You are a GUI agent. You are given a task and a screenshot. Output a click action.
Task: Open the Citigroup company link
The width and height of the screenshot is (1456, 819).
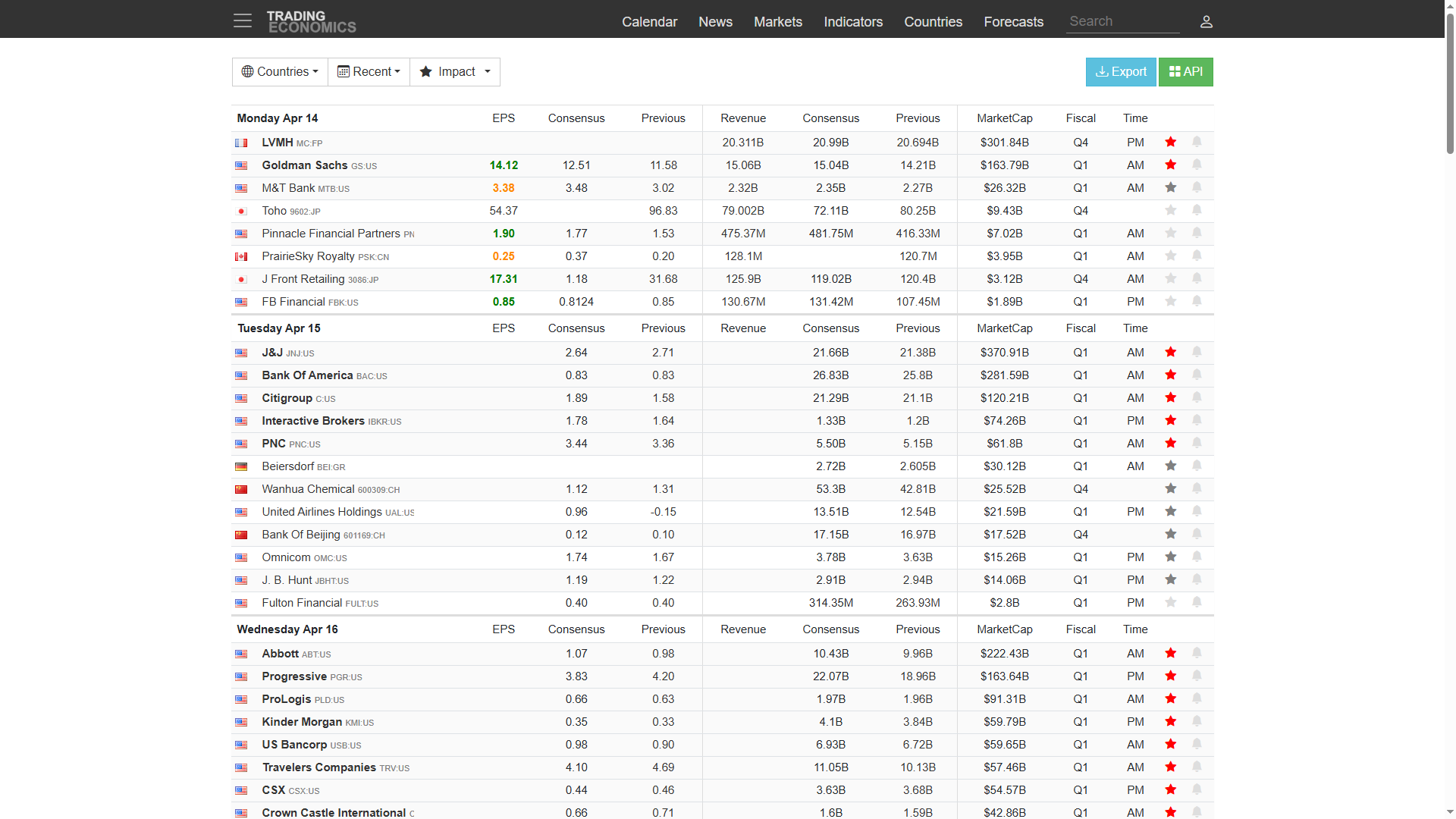(287, 398)
